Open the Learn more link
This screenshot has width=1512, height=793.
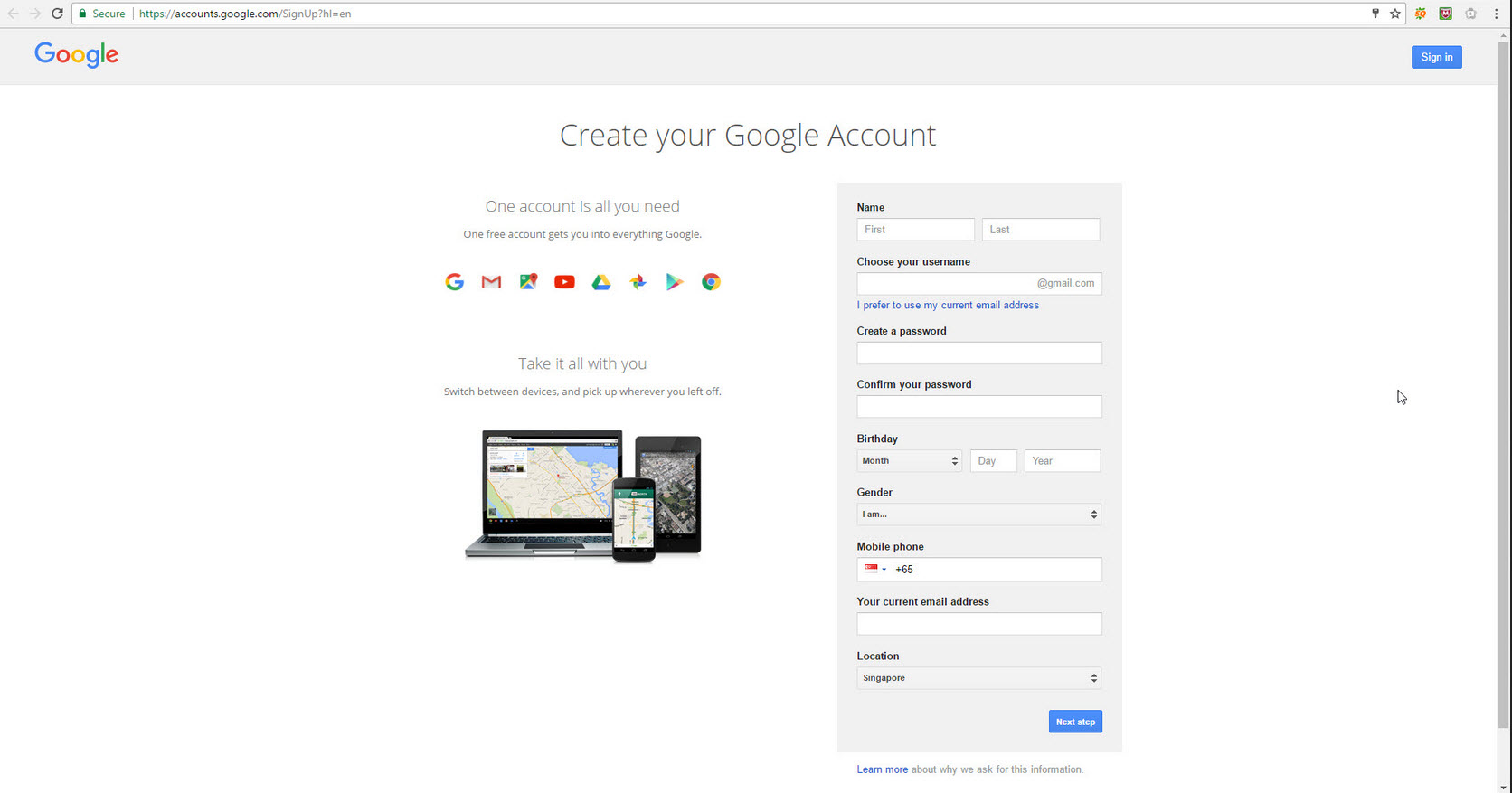882,769
